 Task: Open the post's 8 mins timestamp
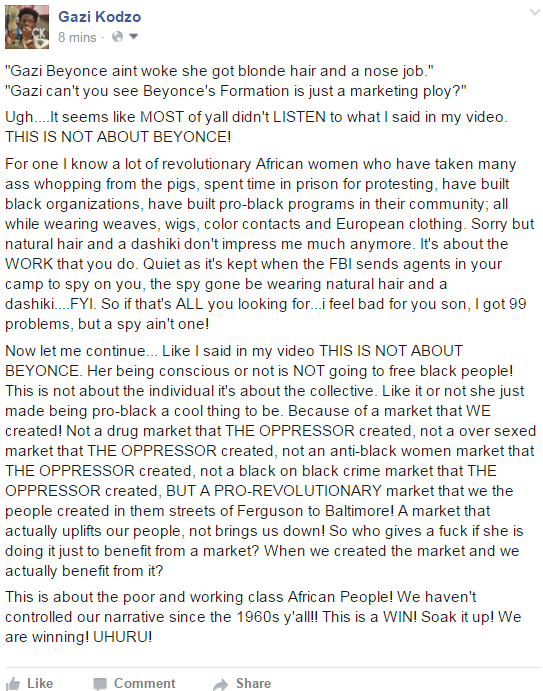pyautogui.click(x=77, y=37)
